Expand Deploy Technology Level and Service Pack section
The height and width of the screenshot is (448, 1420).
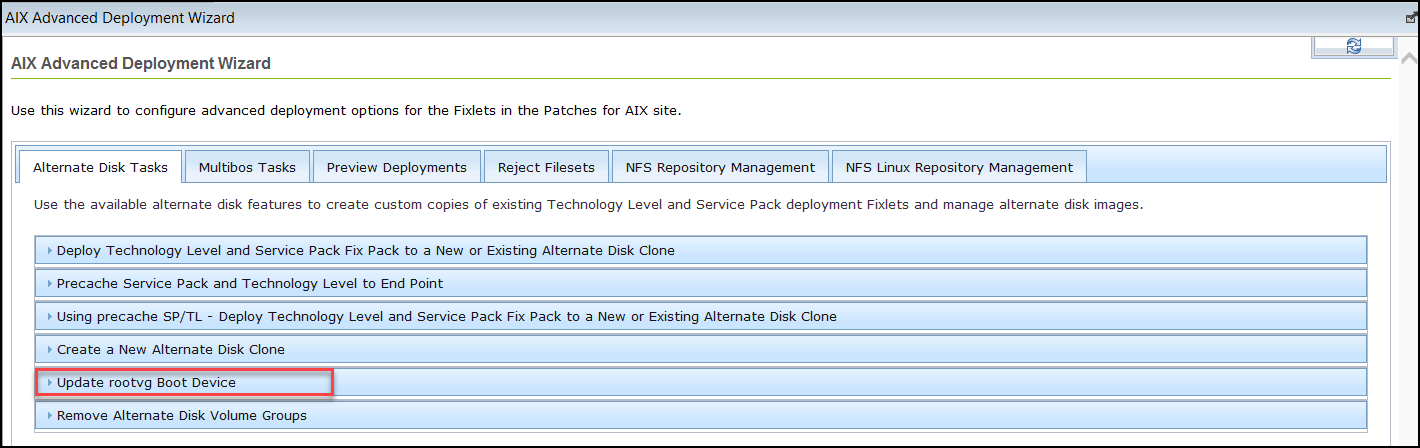click(x=701, y=250)
